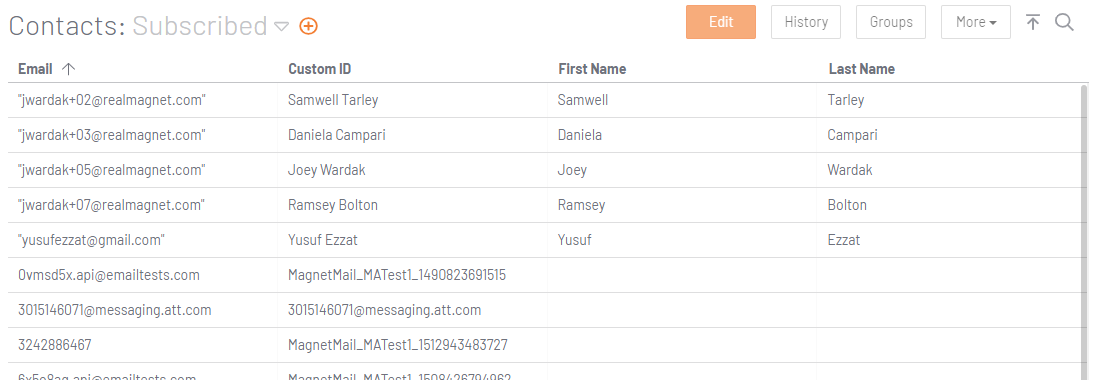Viewport: 1106px width, 380px height.
Task: Sort by Last Name column header
Action: (x=861, y=68)
